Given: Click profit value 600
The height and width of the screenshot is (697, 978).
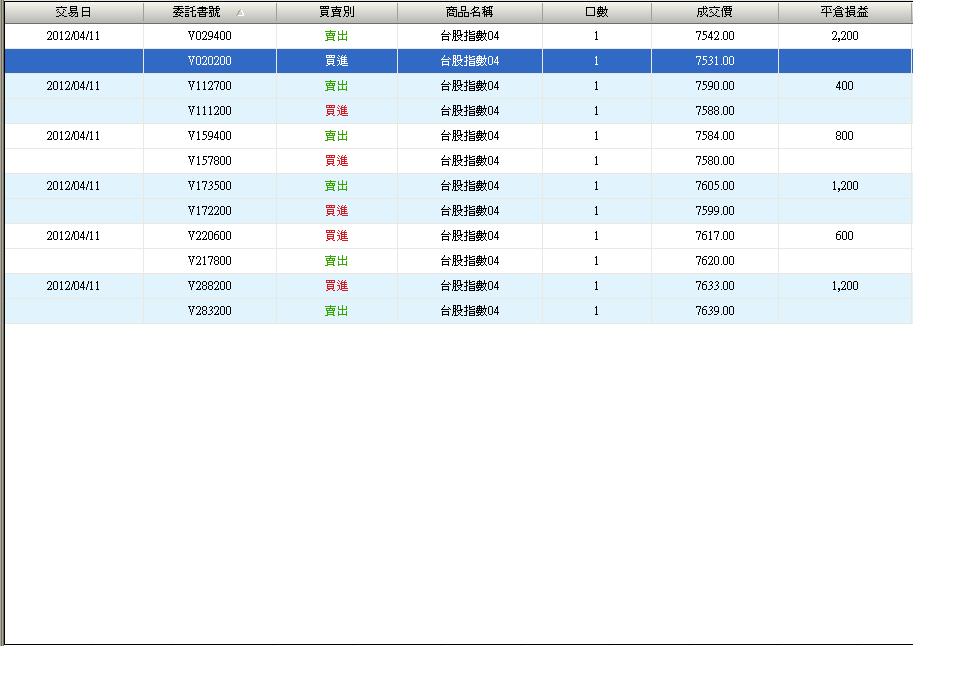Looking at the screenshot, I should (845, 236).
